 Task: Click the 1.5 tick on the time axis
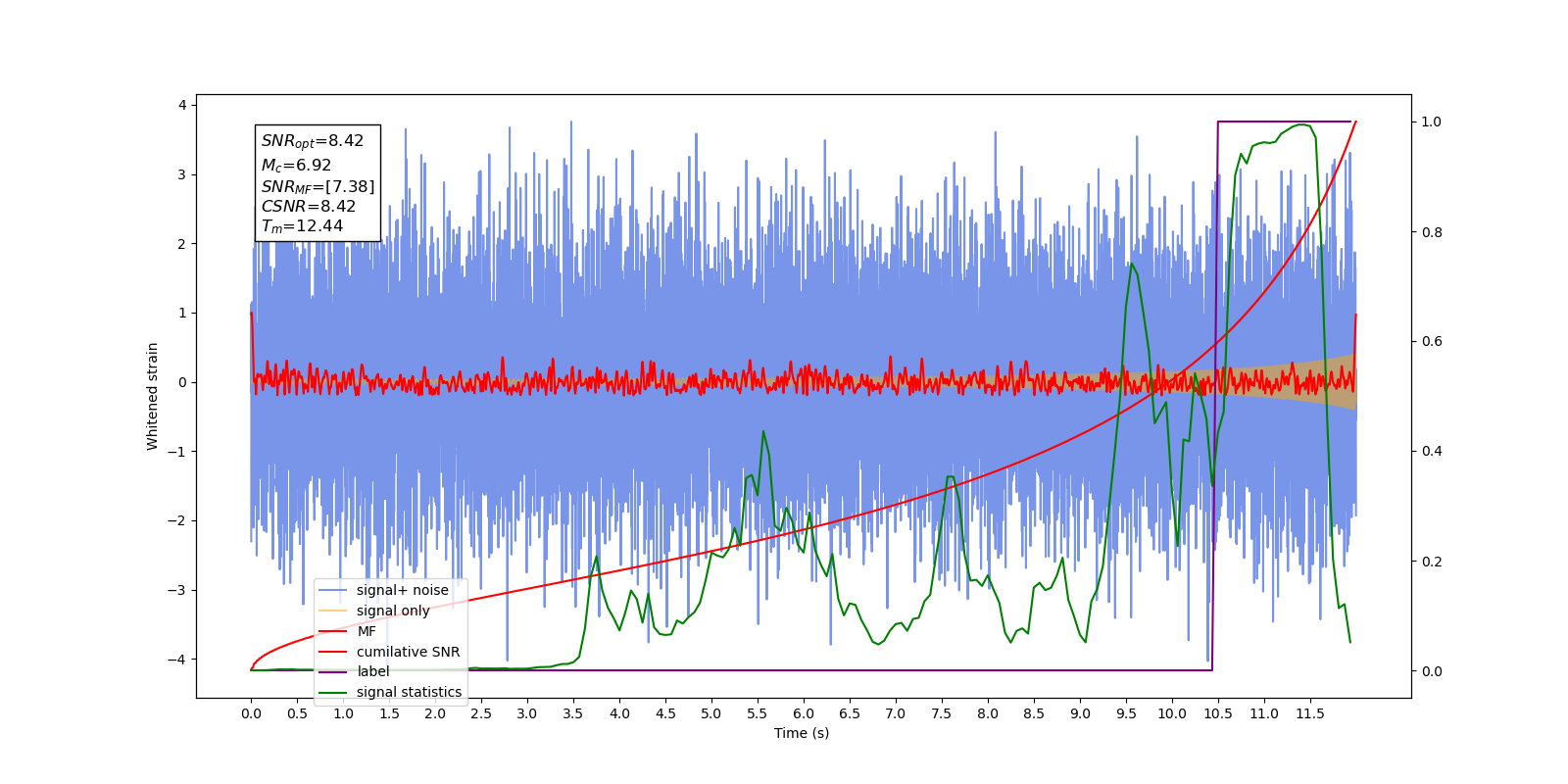pos(389,713)
